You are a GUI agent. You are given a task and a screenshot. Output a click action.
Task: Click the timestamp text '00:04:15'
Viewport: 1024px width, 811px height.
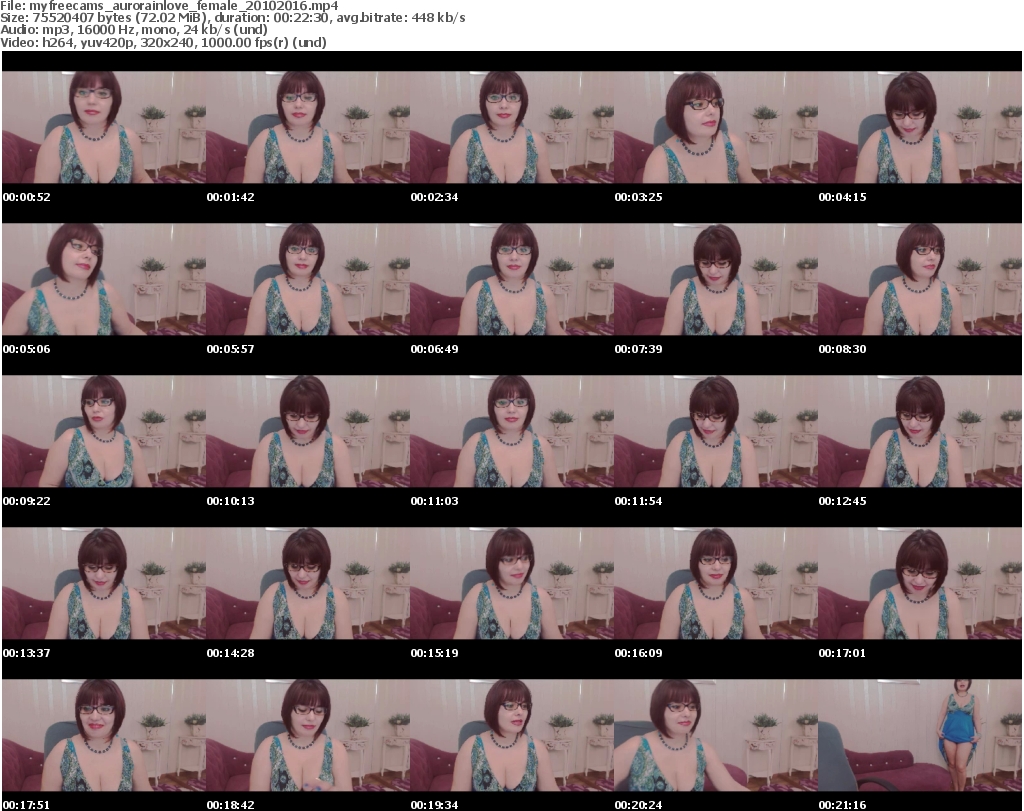(x=842, y=197)
